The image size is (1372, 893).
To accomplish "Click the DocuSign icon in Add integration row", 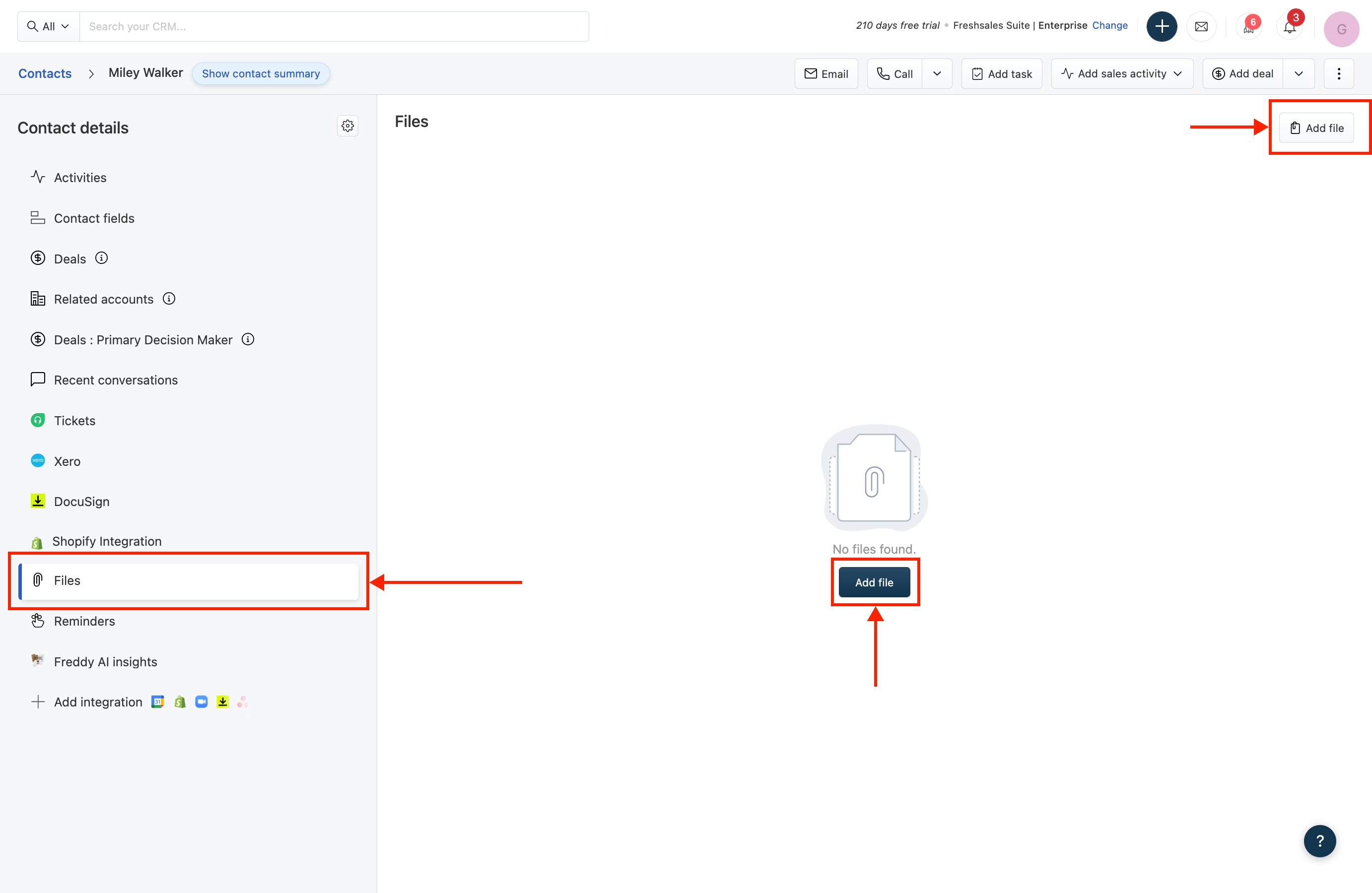I will 222,702.
